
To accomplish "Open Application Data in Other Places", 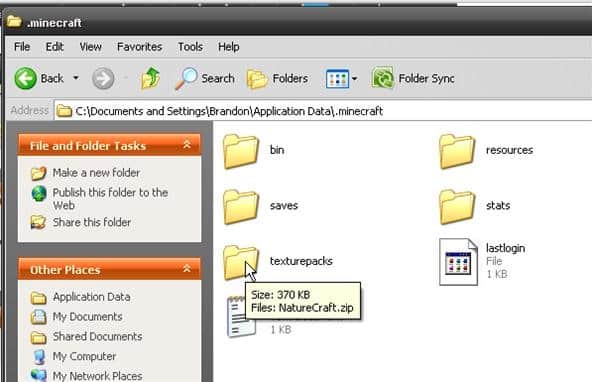I will (92, 297).
